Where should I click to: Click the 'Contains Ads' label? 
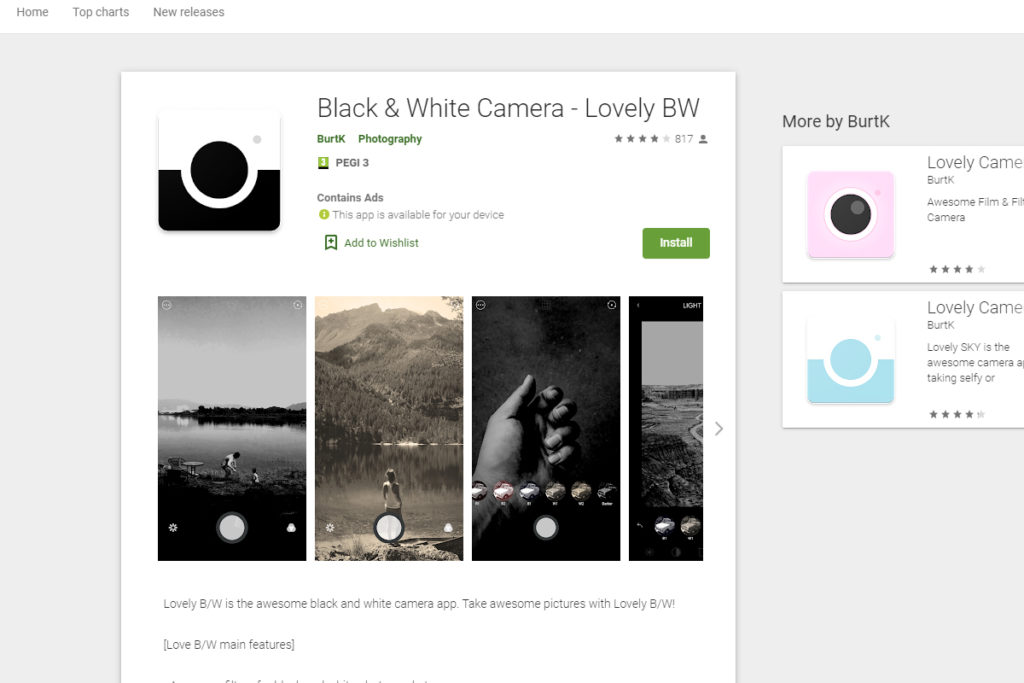pyautogui.click(x=350, y=197)
